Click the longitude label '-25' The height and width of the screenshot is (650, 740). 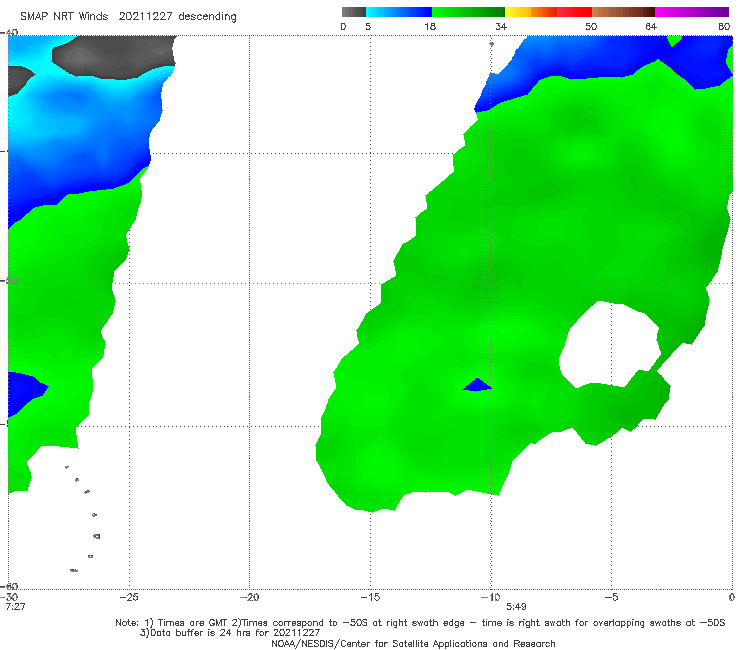(129, 597)
